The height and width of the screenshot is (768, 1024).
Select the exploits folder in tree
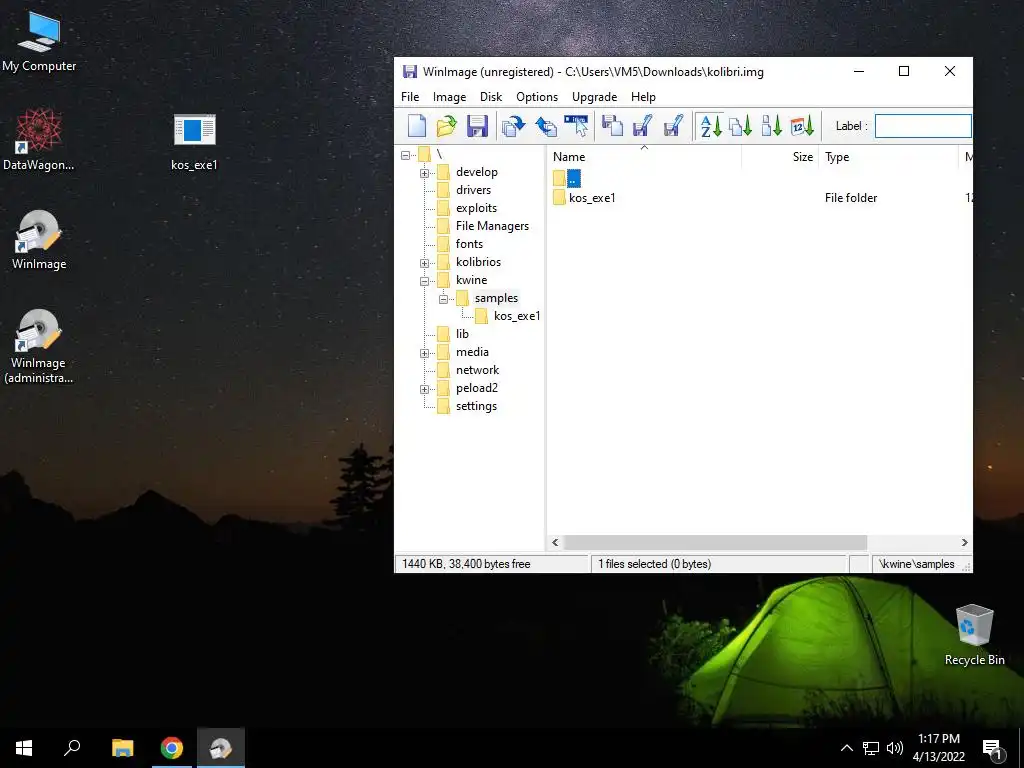click(476, 208)
